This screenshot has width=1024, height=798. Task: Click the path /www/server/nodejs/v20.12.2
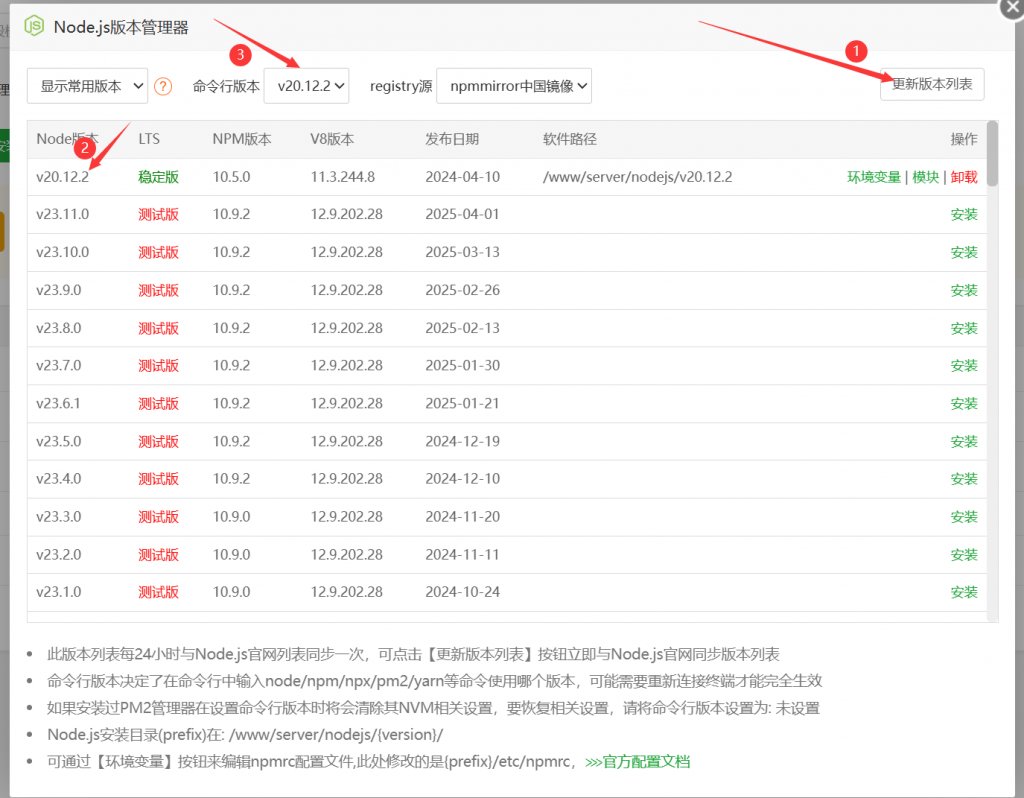[637, 177]
